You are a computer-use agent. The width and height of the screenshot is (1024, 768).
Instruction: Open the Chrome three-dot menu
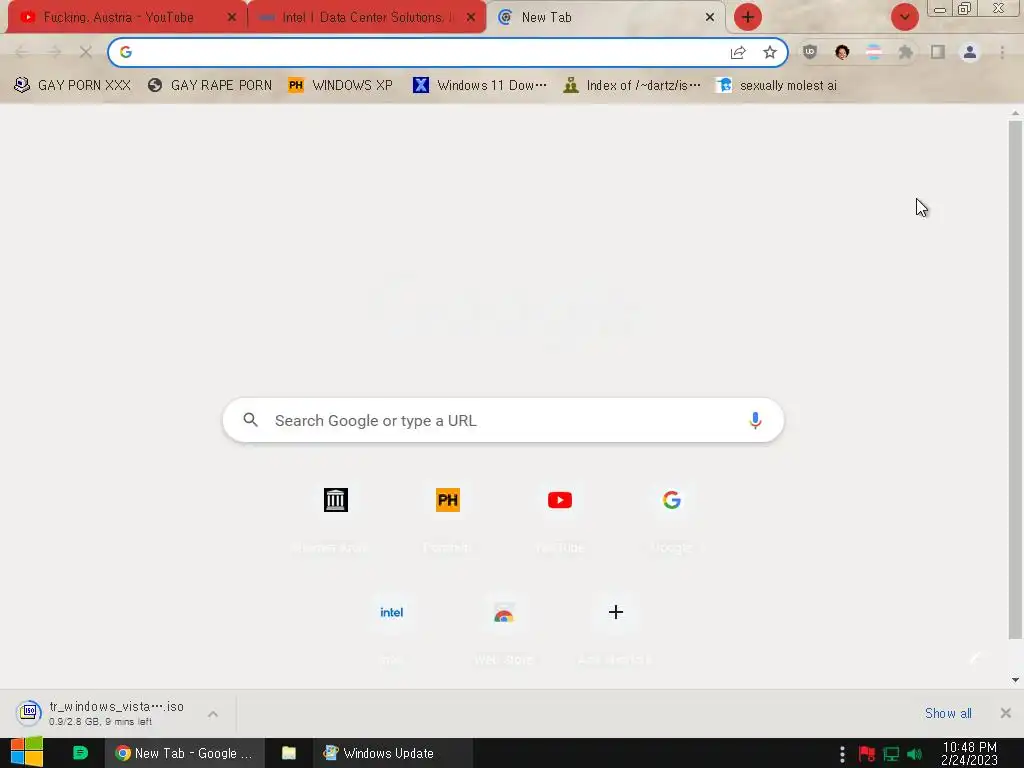click(x=1002, y=52)
